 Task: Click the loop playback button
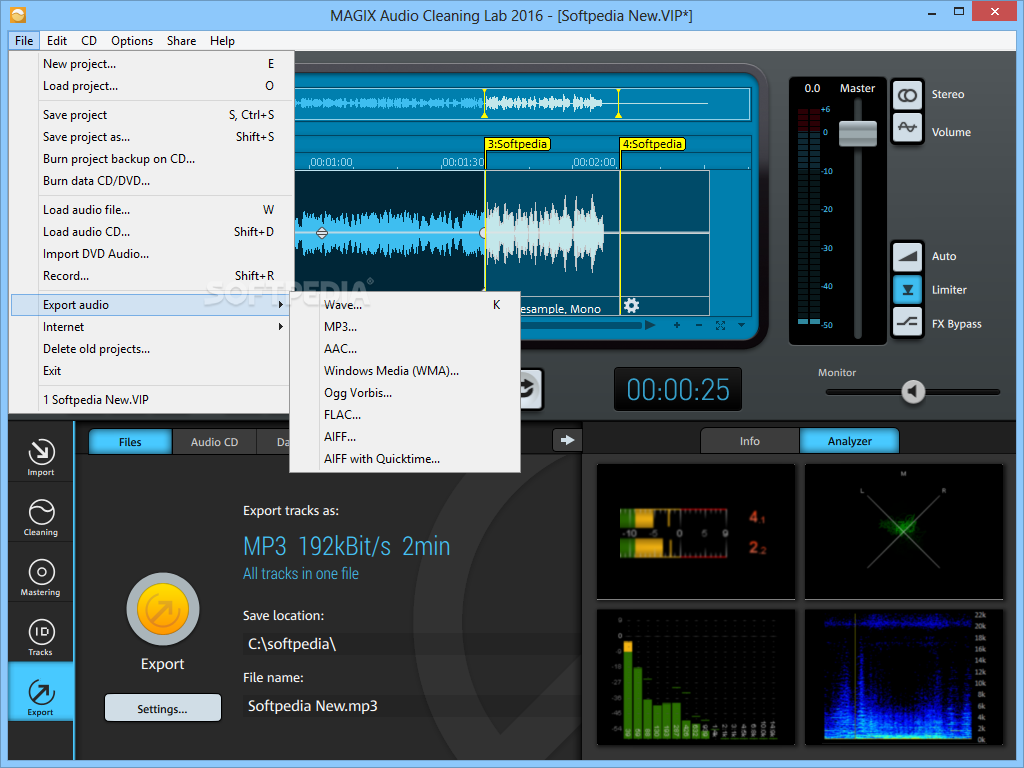click(530, 389)
